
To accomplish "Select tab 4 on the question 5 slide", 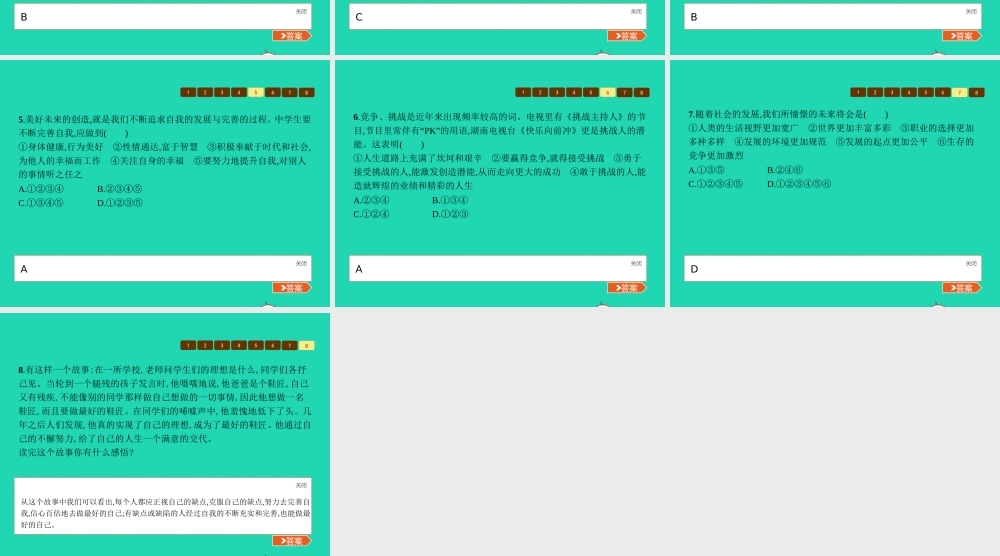I will [239, 92].
